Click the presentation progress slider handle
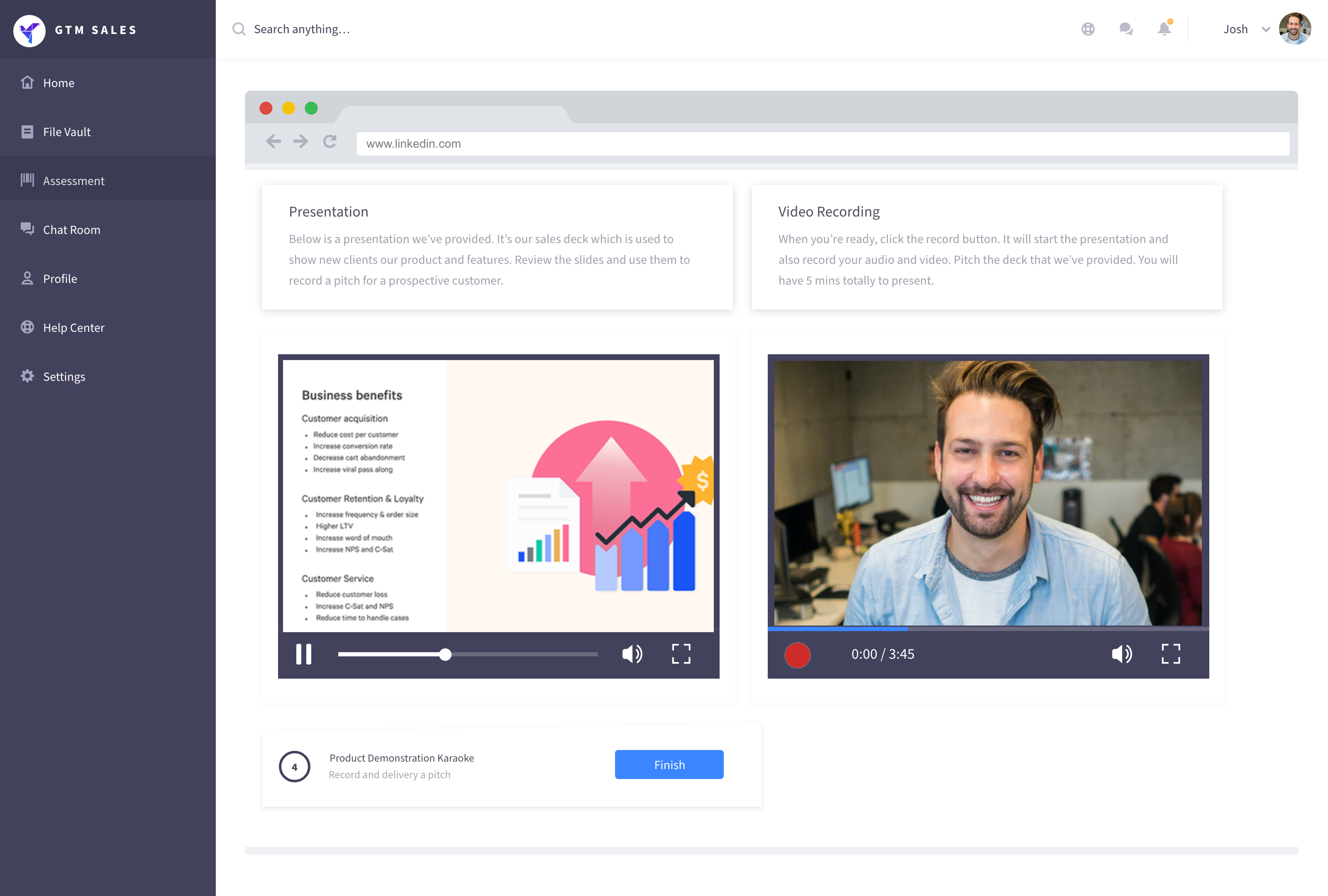This screenshot has height=896, width=1328. tap(445, 655)
